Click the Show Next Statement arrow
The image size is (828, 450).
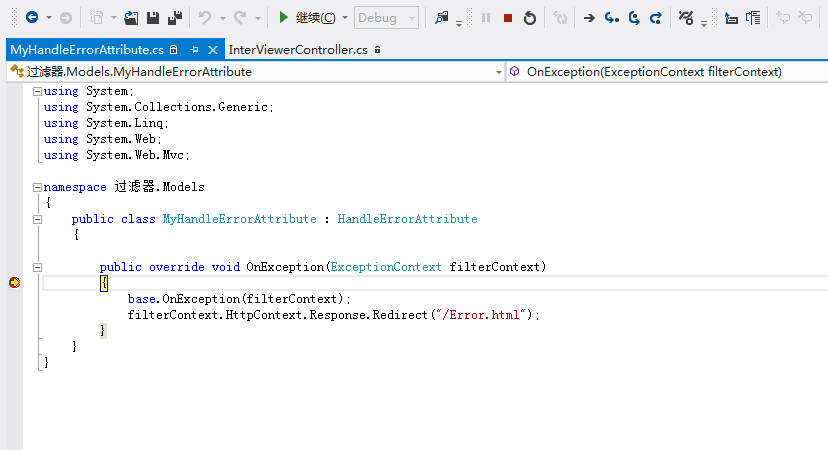pos(589,18)
